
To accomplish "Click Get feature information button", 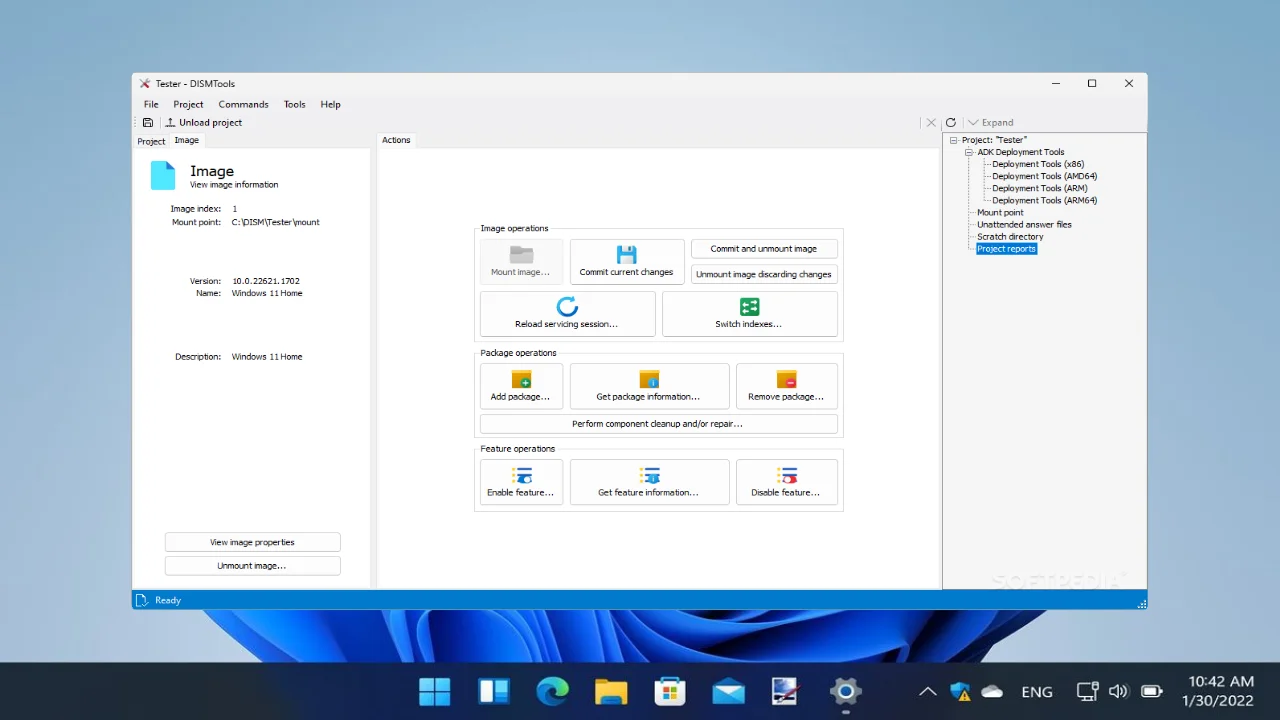I will (649, 482).
